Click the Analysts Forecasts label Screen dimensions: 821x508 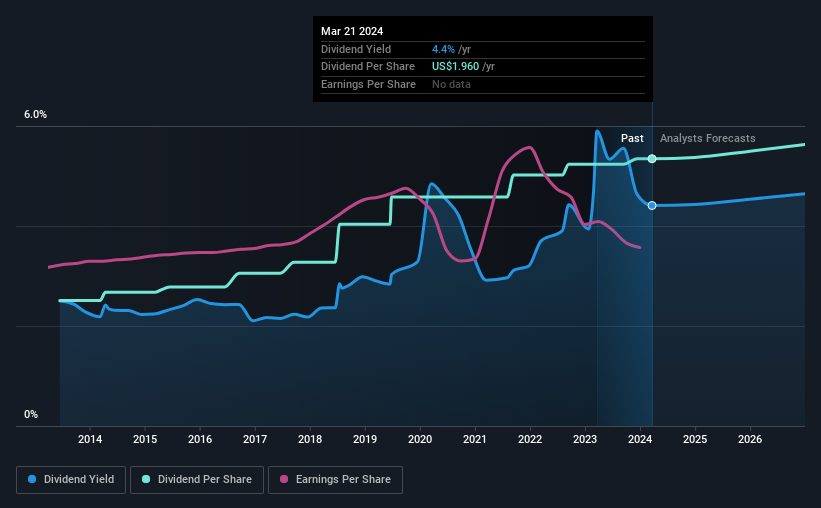(707, 138)
